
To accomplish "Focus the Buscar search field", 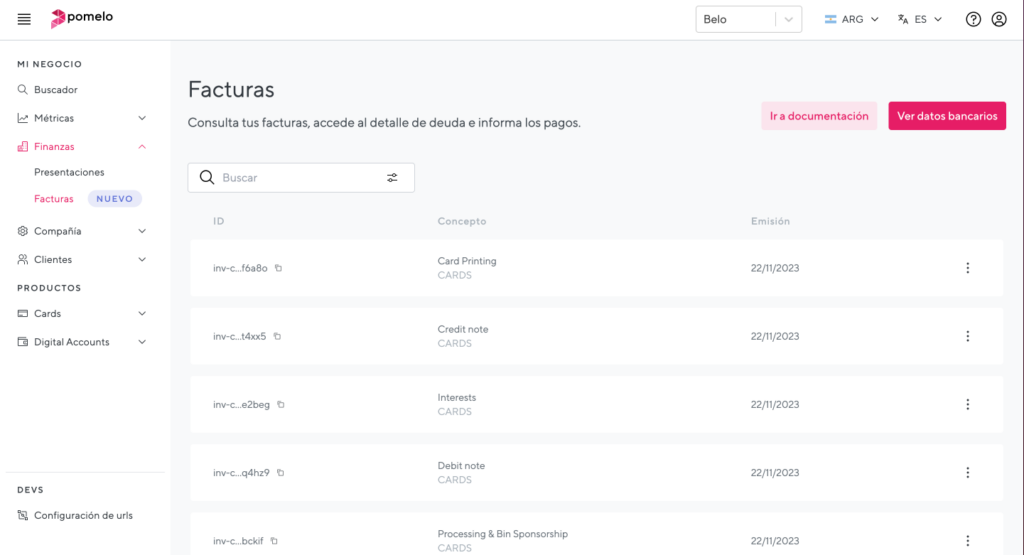I will coord(295,178).
